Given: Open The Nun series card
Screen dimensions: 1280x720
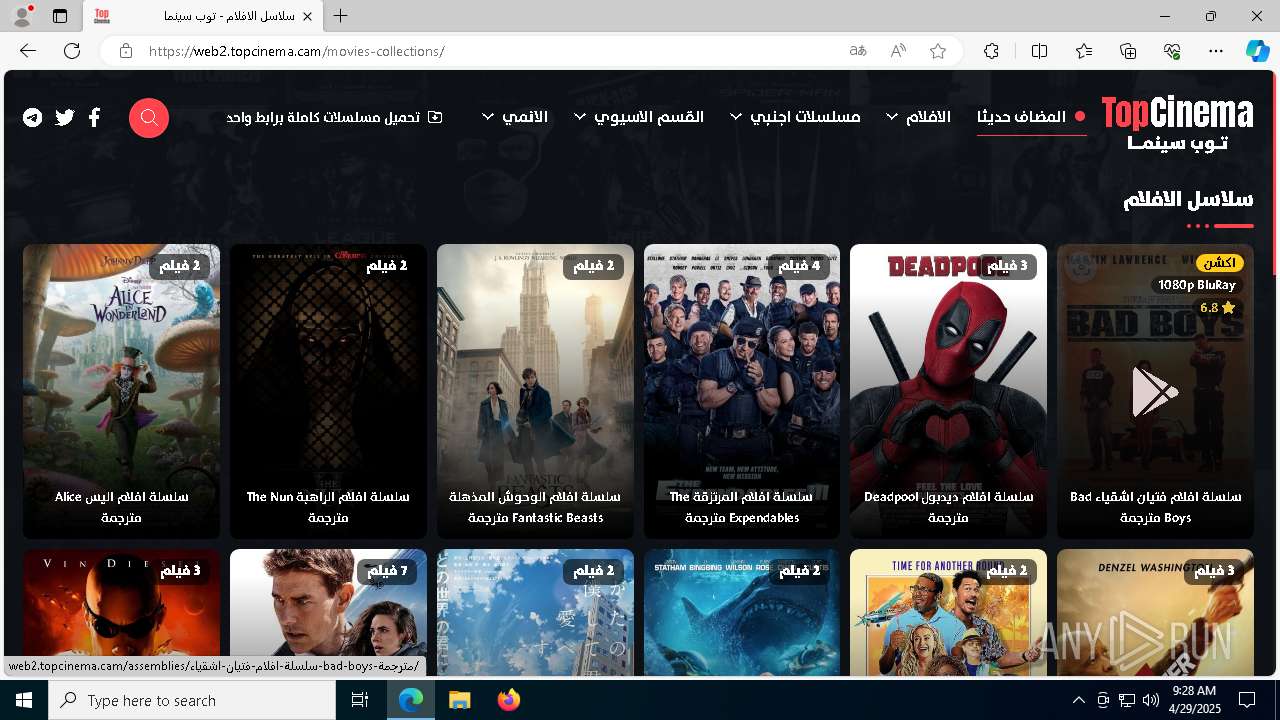Looking at the screenshot, I should click(x=328, y=391).
